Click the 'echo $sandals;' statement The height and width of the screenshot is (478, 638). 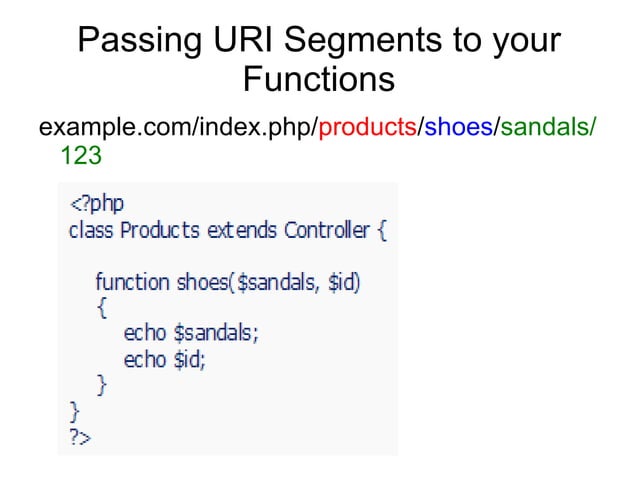coord(191,333)
